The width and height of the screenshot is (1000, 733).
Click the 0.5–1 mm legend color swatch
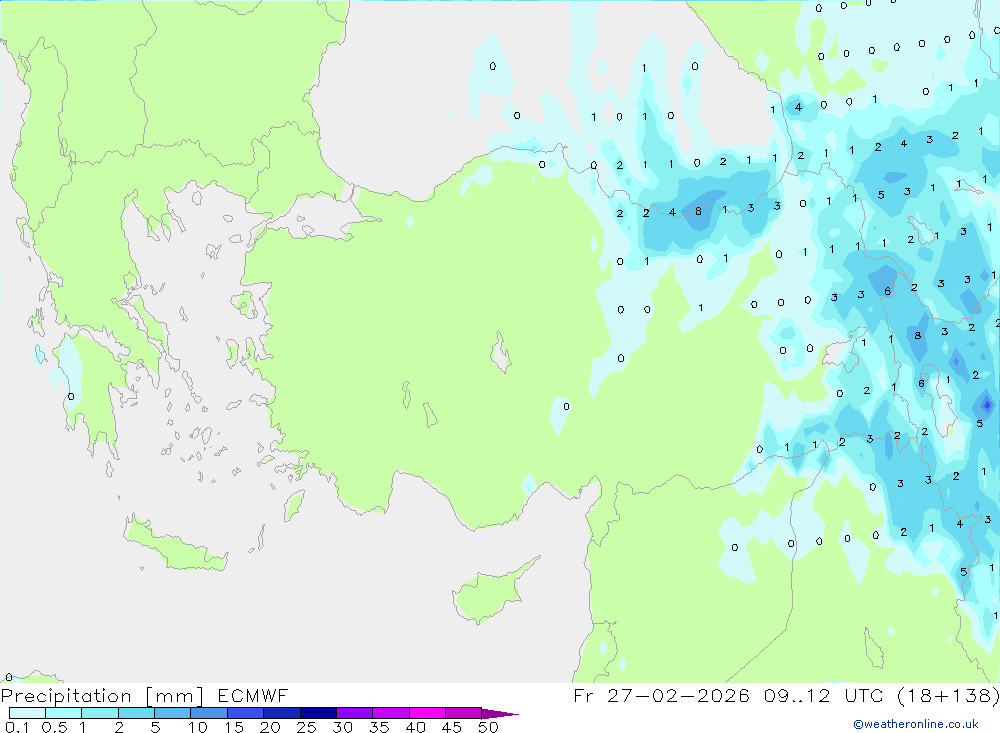pos(64,713)
